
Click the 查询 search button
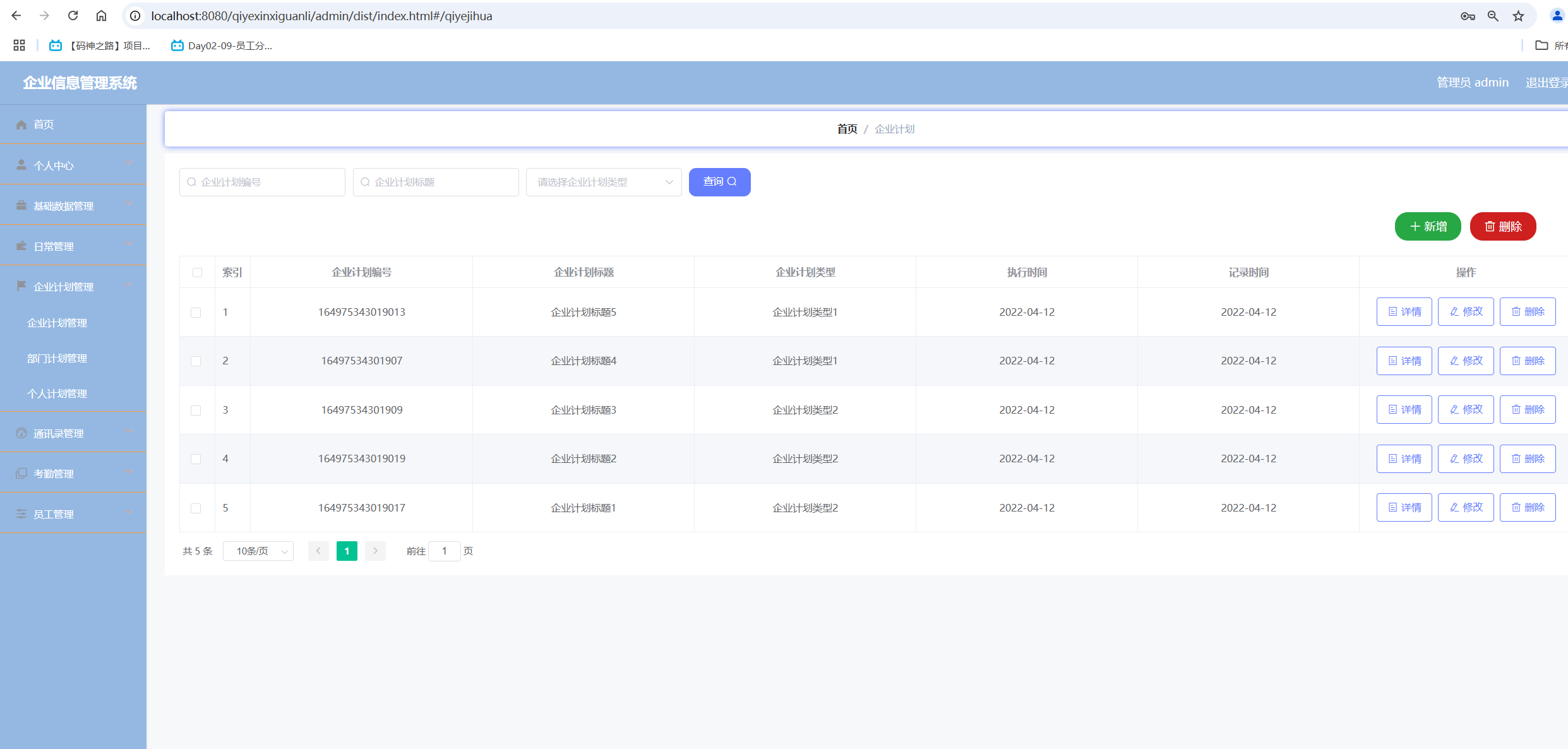719,182
